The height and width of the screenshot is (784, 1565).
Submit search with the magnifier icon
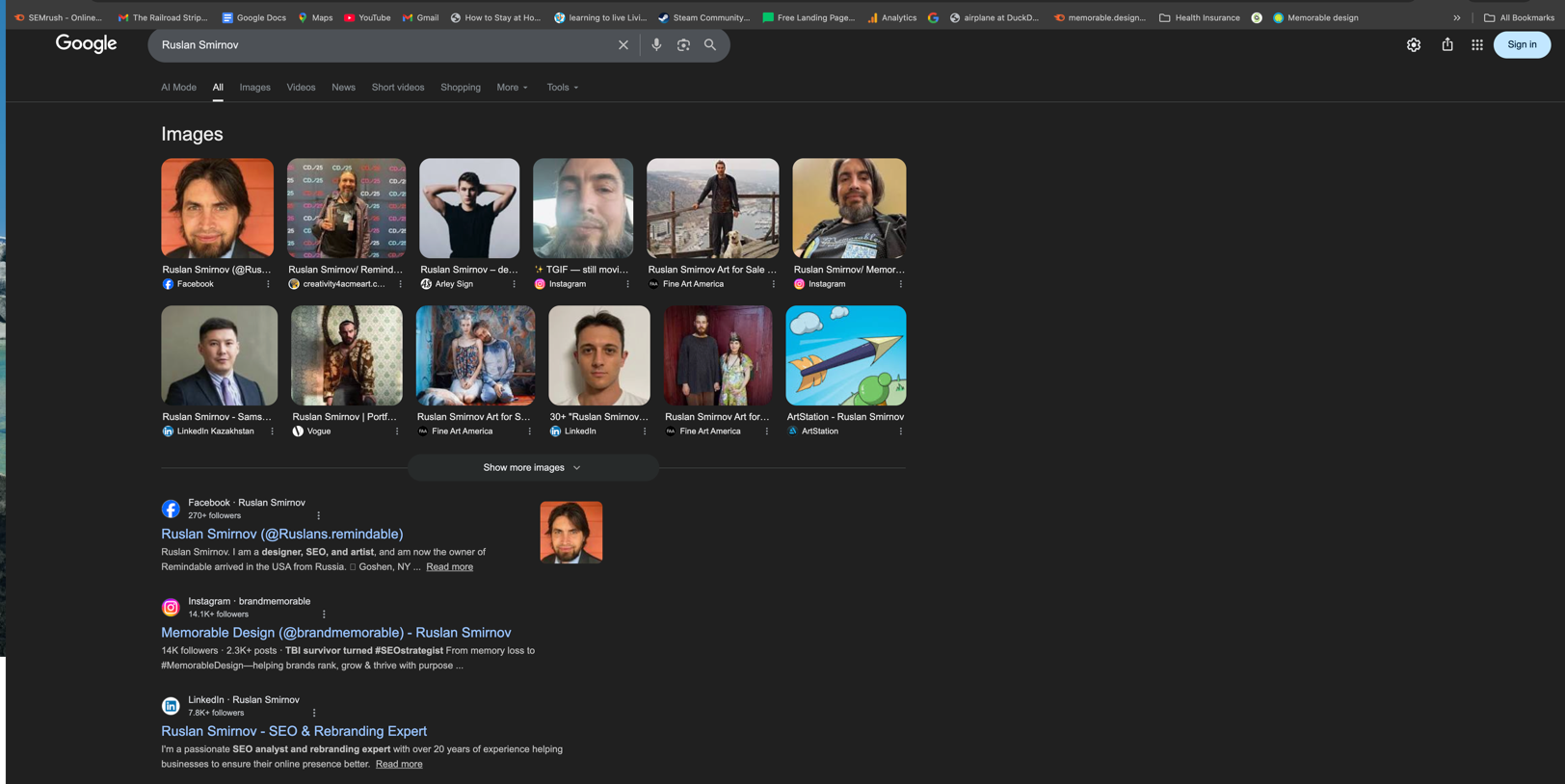click(x=710, y=45)
